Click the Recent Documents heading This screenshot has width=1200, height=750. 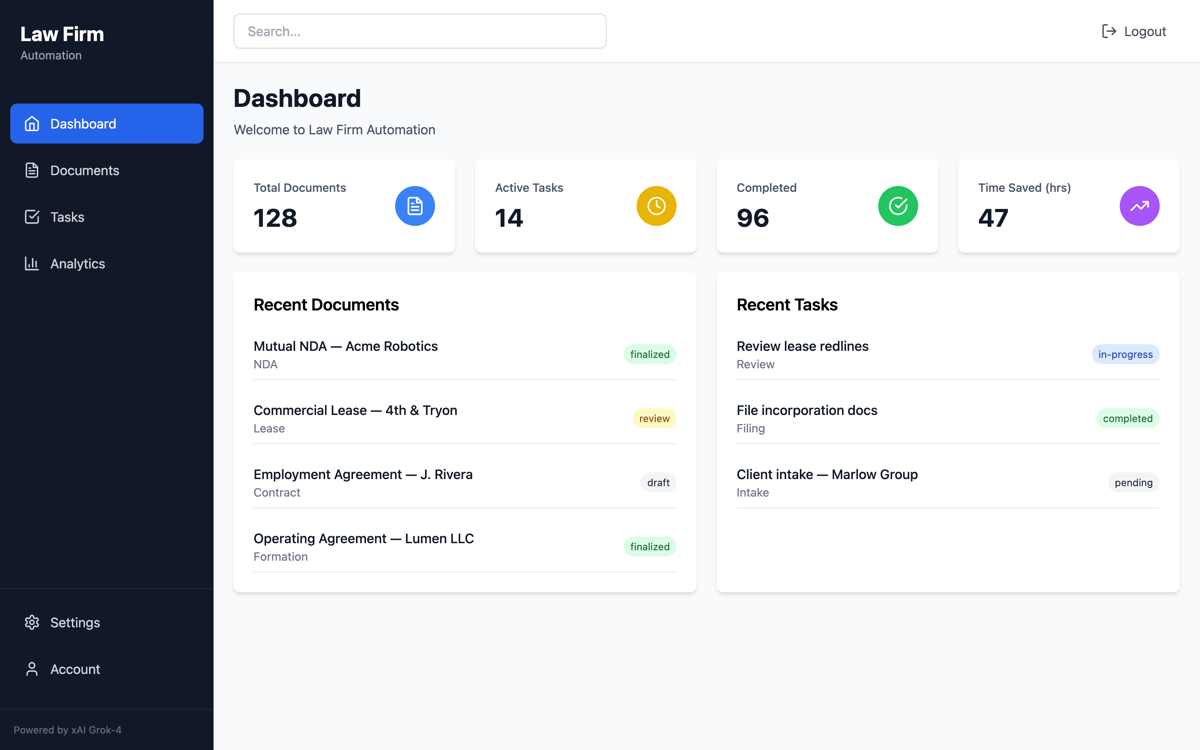[x=326, y=305]
